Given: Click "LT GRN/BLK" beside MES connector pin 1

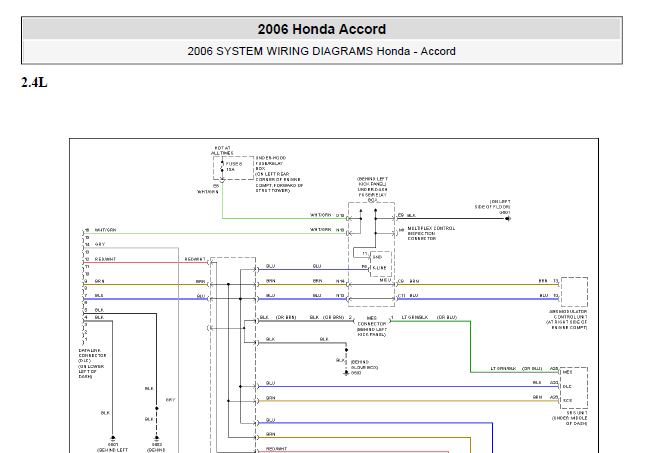Looking at the screenshot, I should (x=415, y=317).
